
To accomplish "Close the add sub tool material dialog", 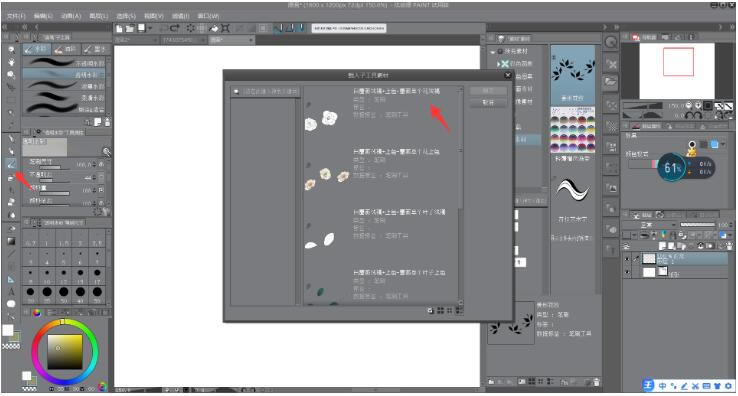I will tap(508, 75).
